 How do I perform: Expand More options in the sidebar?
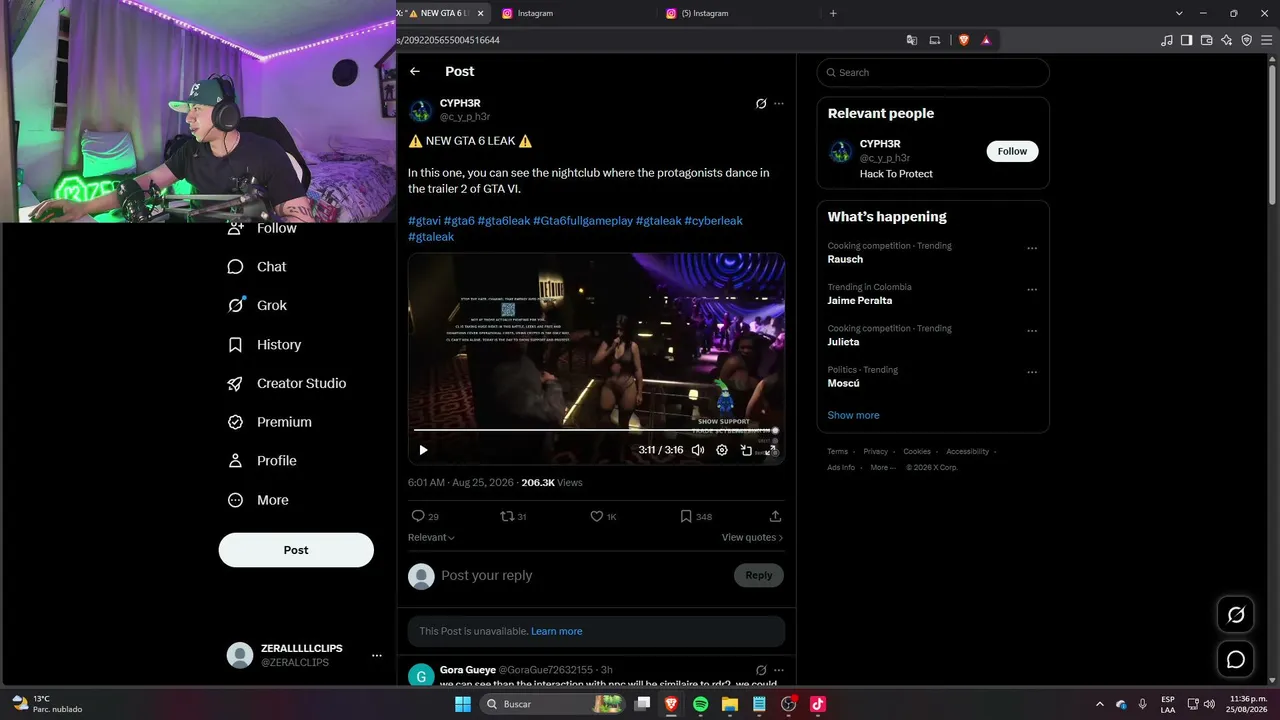point(258,500)
